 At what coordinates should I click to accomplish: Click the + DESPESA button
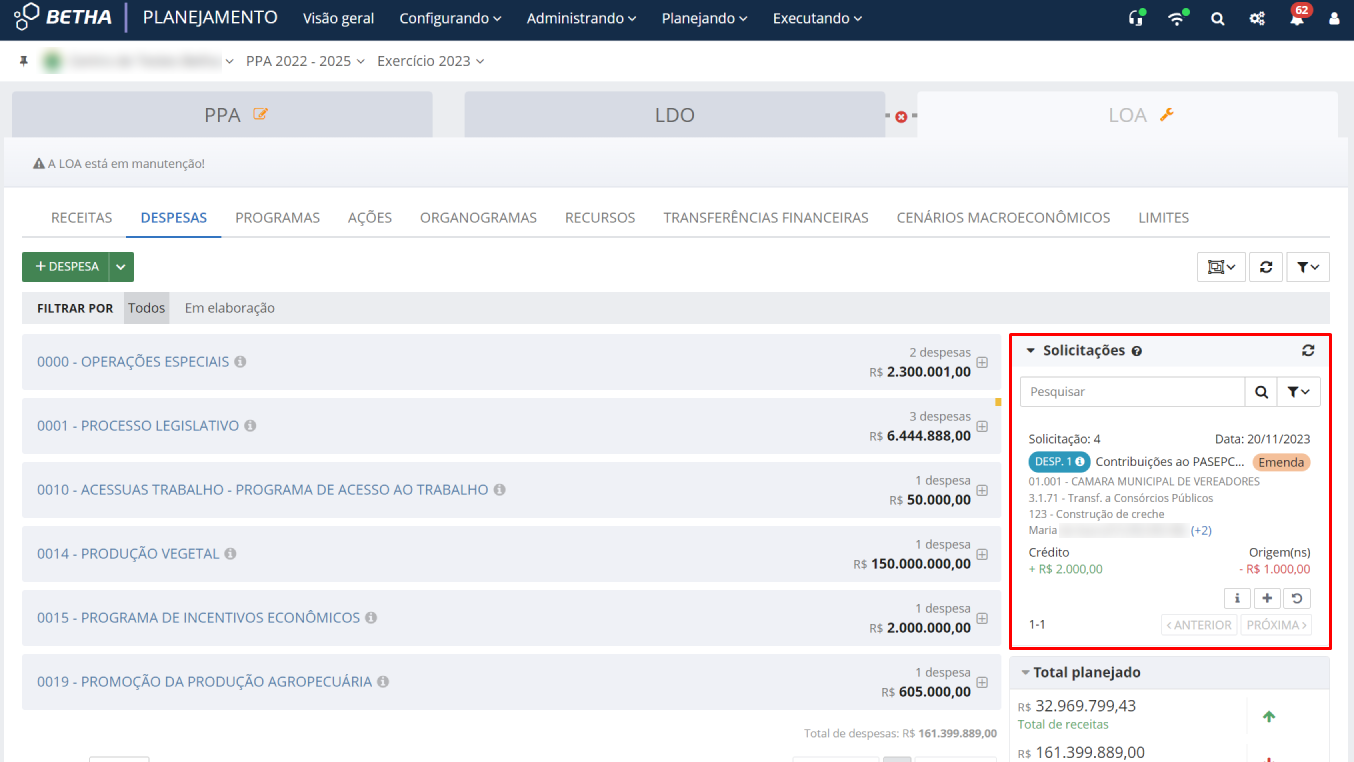pyautogui.click(x=66, y=267)
